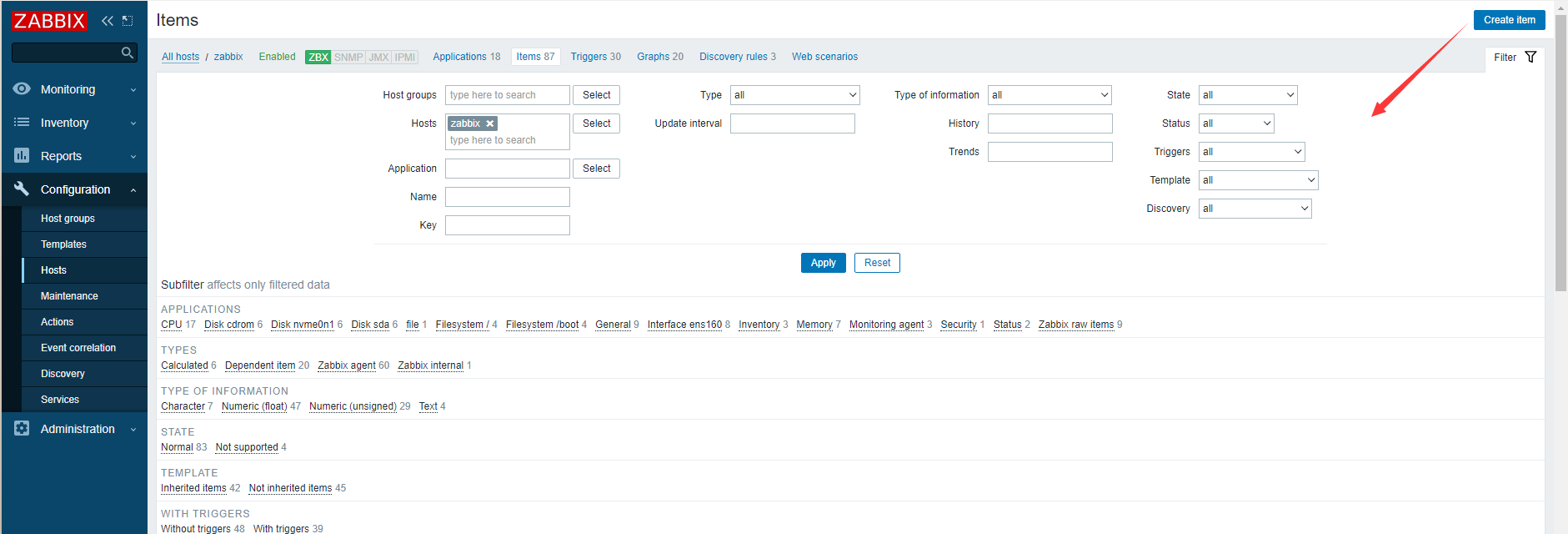The image size is (1568, 534).
Task: Click the Filter funnel icon
Action: (1530, 57)
